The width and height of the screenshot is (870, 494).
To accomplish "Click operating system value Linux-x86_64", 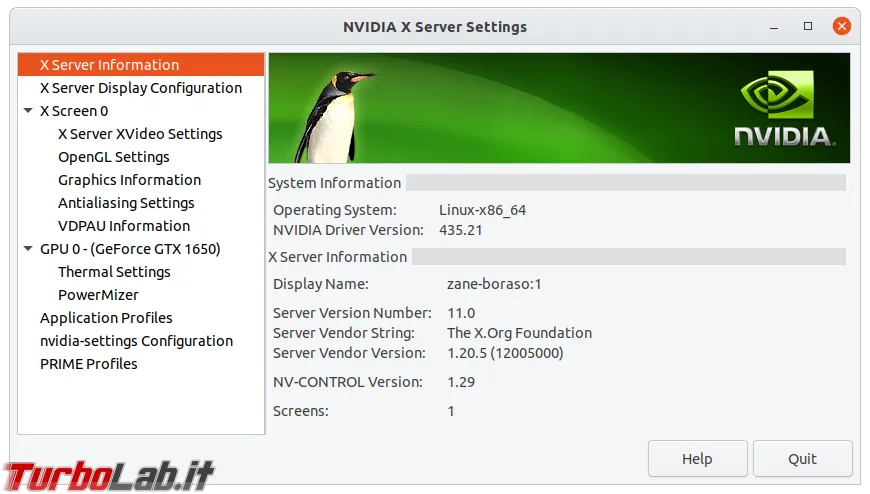I will pos(482,210).
